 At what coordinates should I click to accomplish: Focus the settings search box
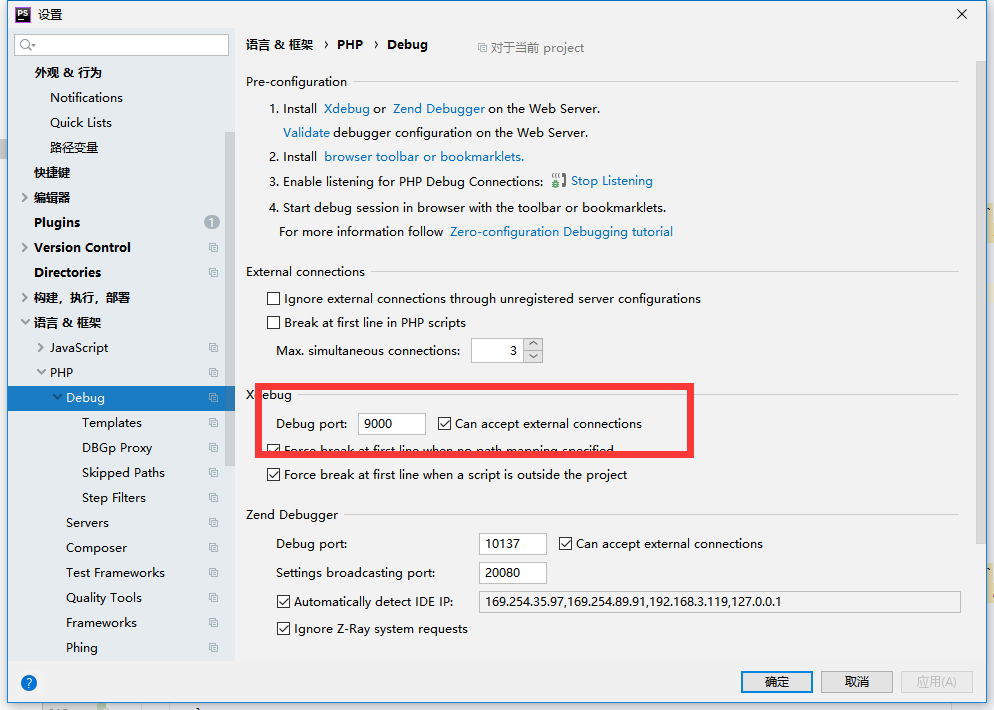pyautogui.click(x=122, y=45)
